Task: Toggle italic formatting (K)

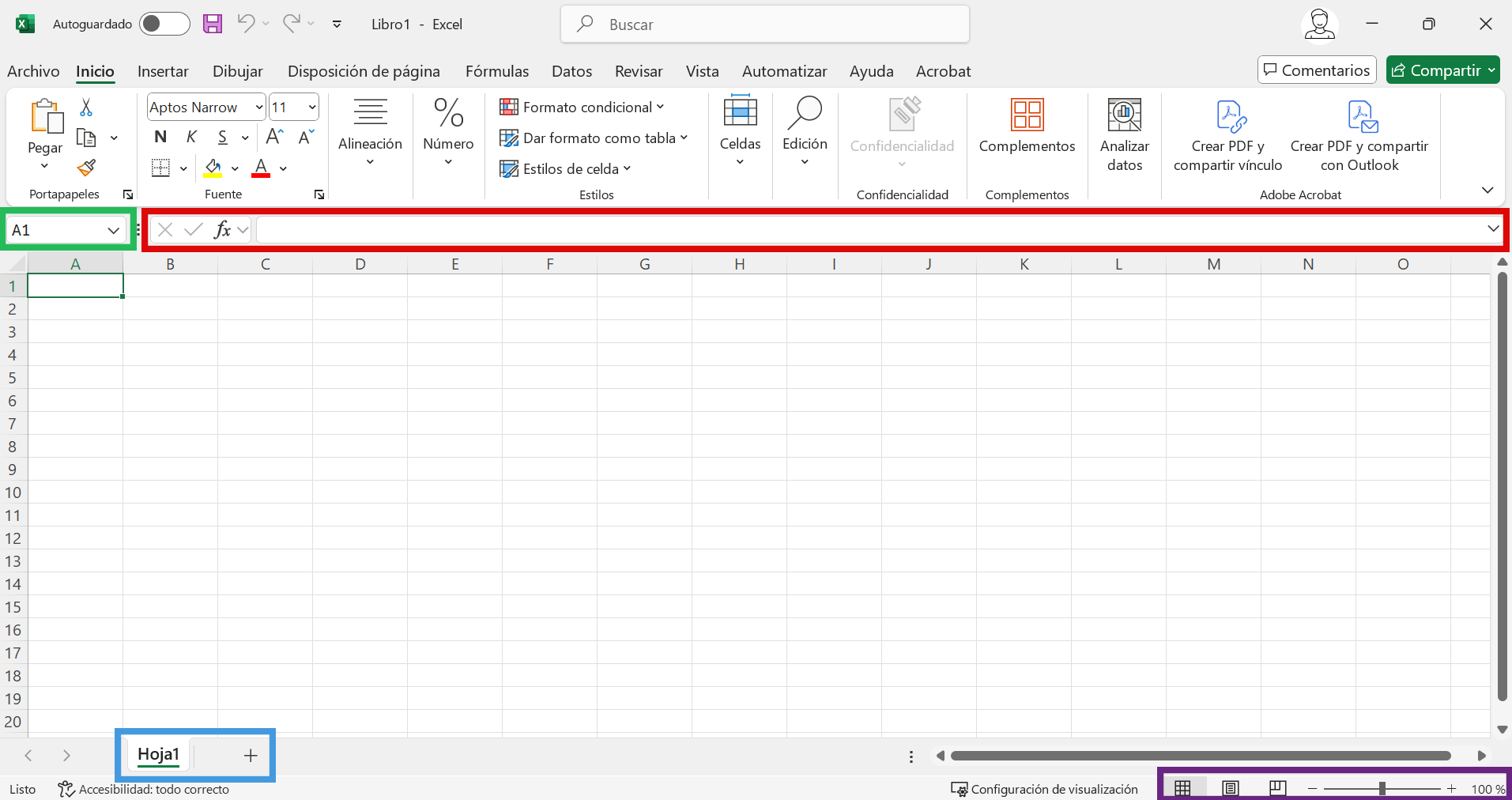Action: click(191, 137)
